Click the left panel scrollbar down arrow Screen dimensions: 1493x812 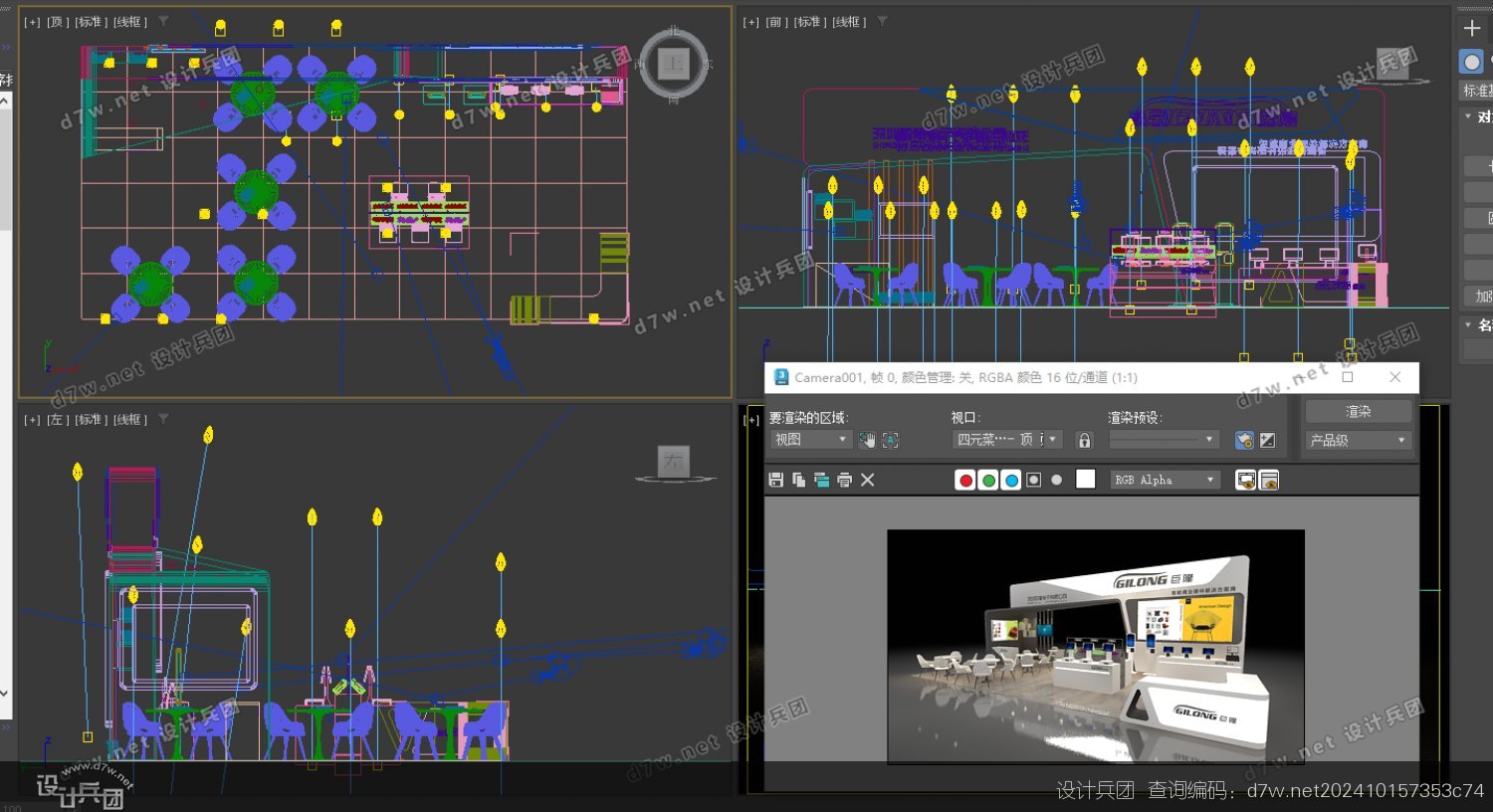(5, 694)
